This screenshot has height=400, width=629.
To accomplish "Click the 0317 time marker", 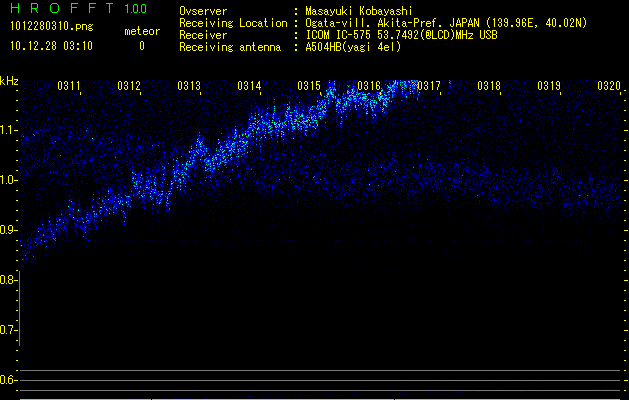I will pos(429,86).
